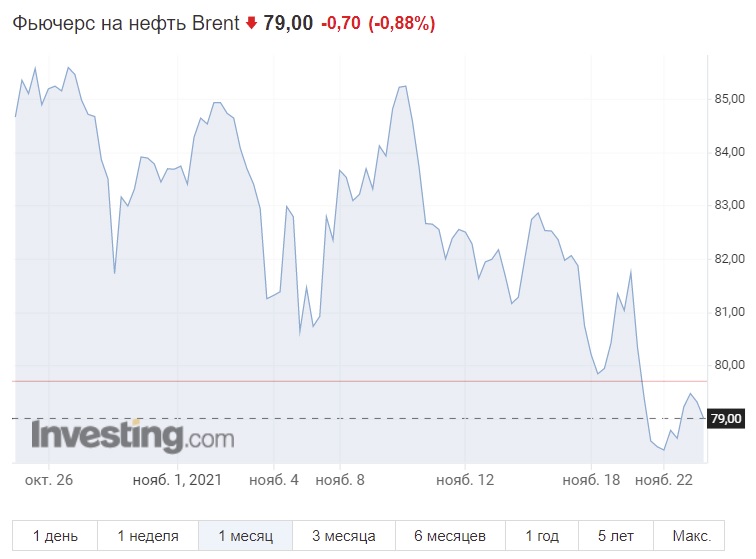Screen dimensions: 756x559
Task: Click the нояб. 1, 2021 axis label
Action: [177, 480]
